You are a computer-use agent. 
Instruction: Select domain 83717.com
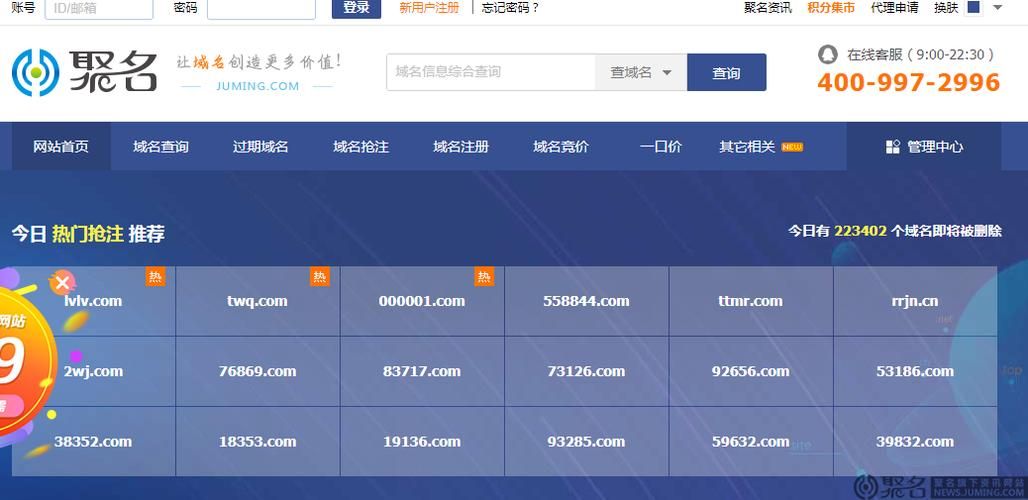point(422,372)
